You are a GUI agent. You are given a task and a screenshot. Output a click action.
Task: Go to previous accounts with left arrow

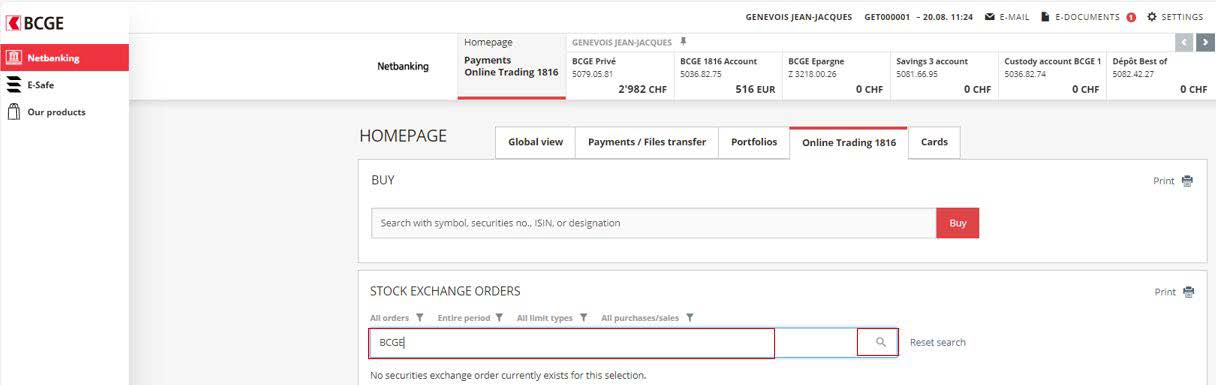(1185, 42)
